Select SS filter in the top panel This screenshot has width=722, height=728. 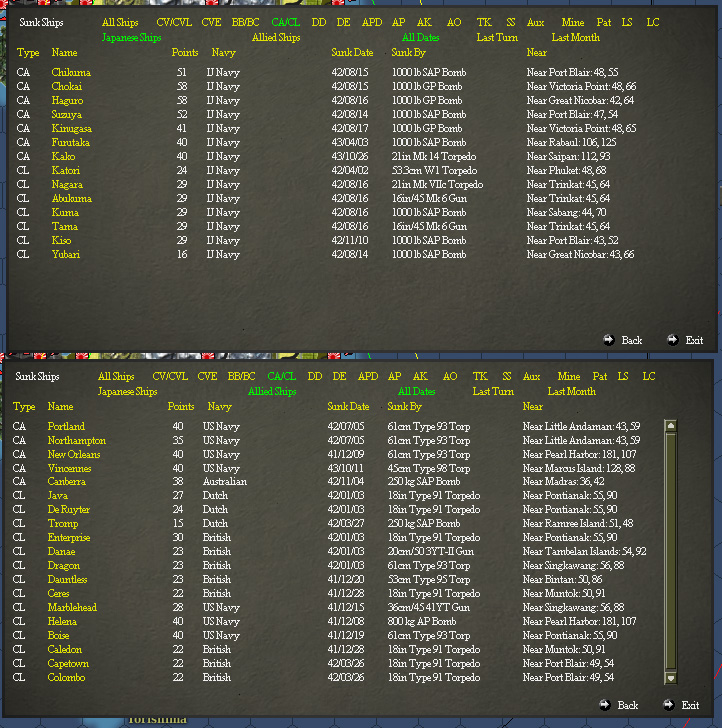coord(510,22)
